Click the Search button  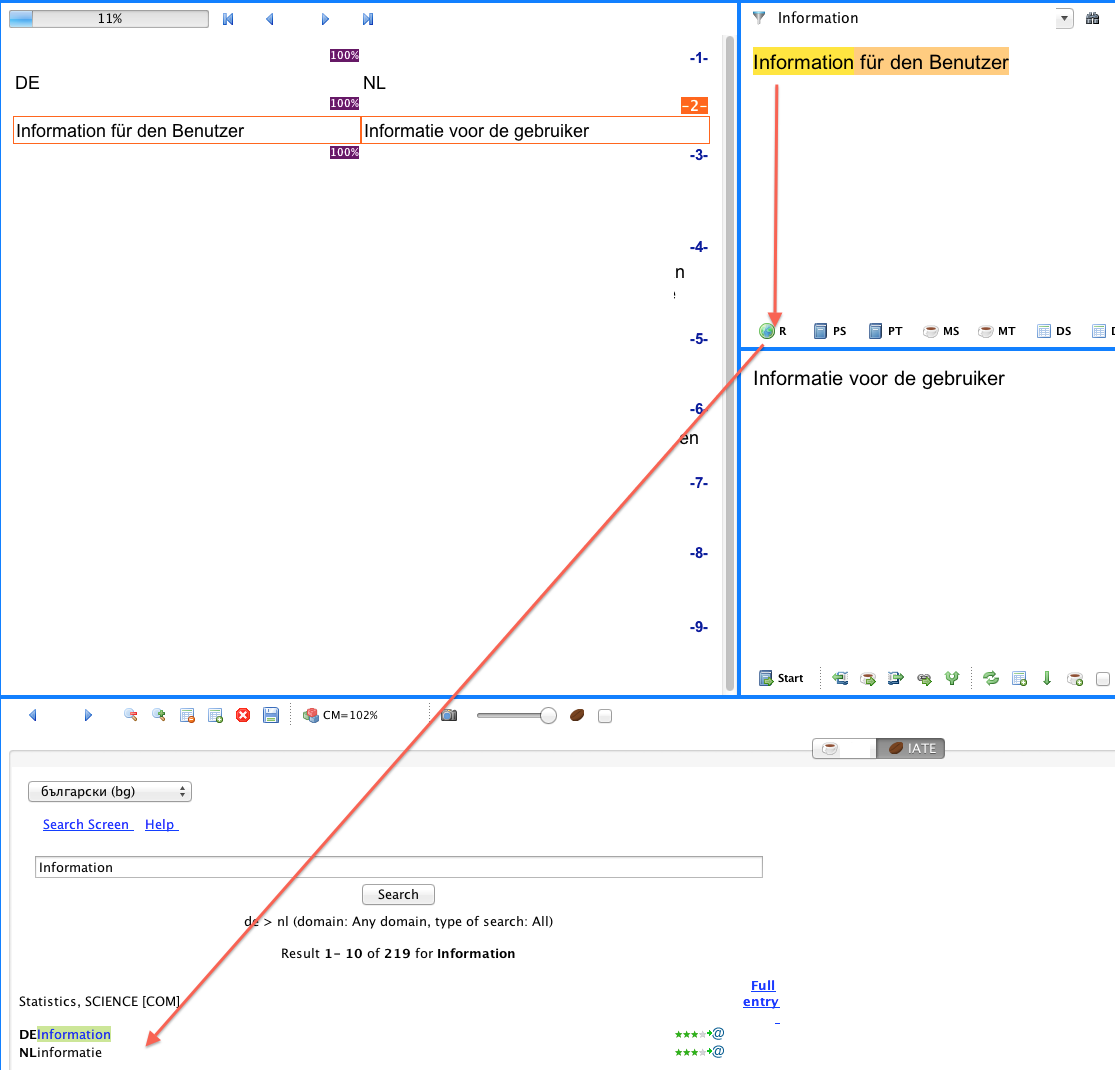coord(398,894)
